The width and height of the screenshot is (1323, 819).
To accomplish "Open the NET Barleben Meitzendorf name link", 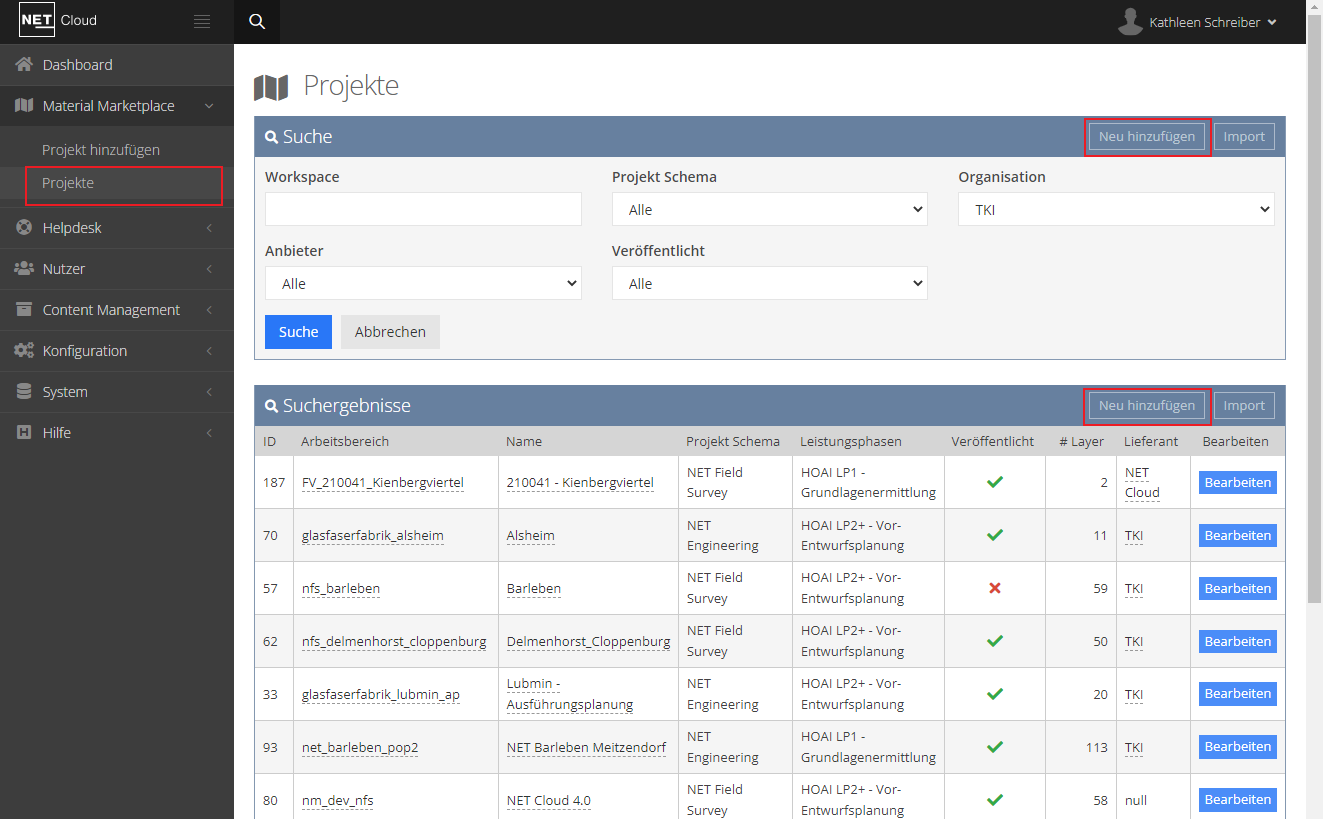I will coord(587,747).
